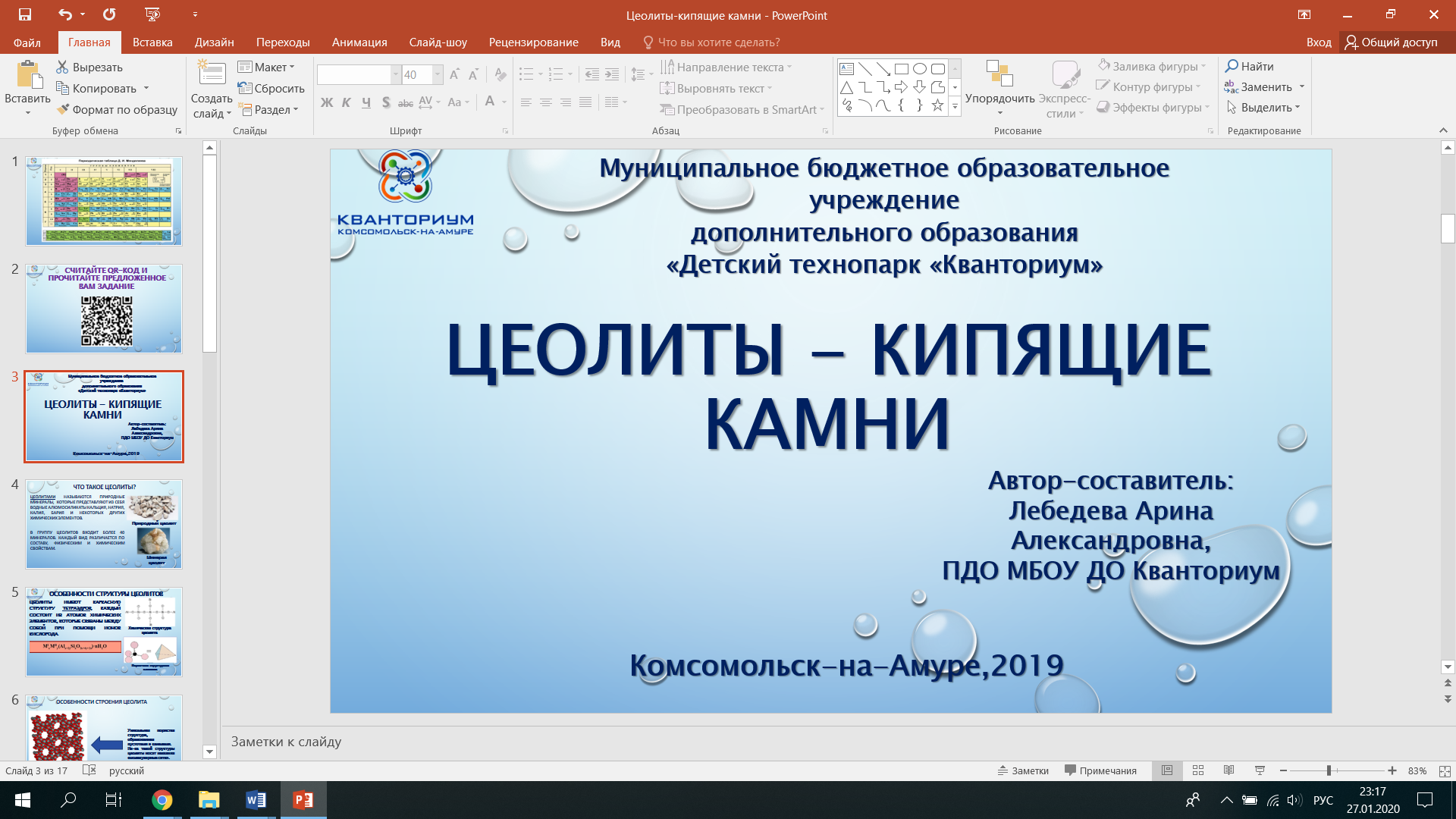Open the Дизайн ribbon tab

pyautogui.click(x=214, y=42)
